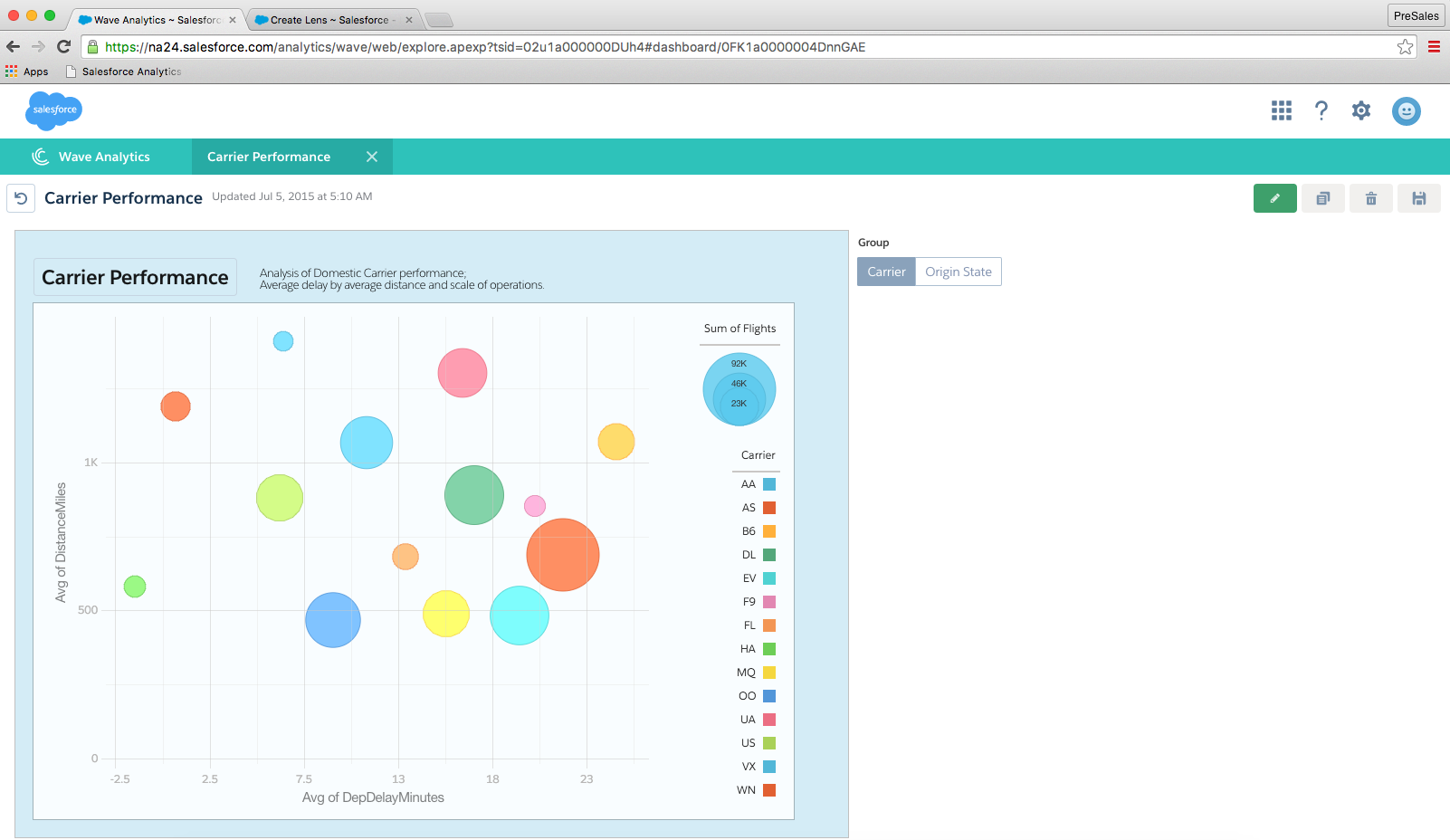Open the Apps bookmarks shortcut
The height and width of the screenshot is (840, 1450).
coord(27,72)
